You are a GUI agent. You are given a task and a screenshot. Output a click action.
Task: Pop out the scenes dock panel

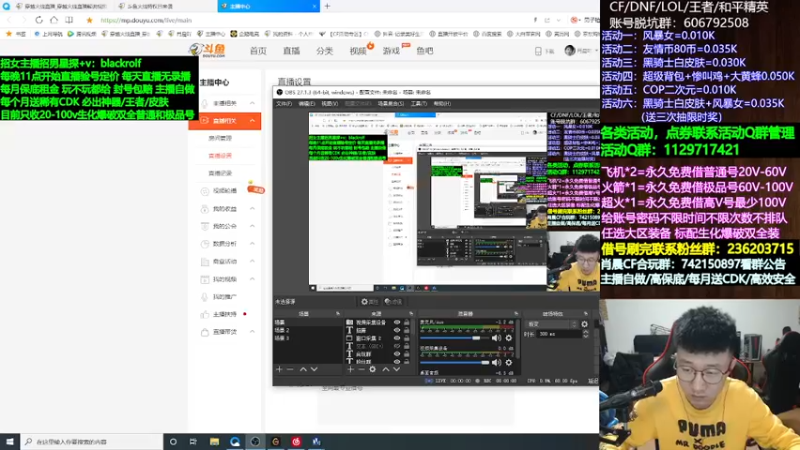[x=337, y=313]
